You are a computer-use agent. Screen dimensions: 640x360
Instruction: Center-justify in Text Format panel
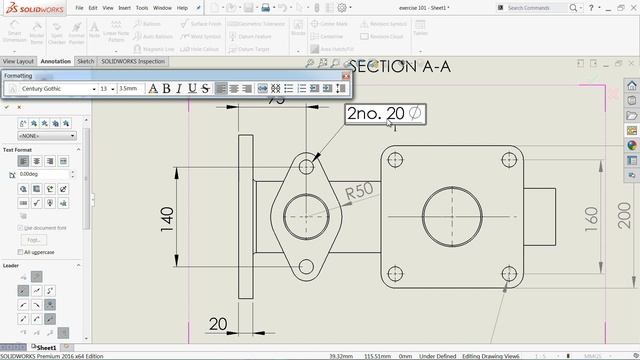pos(37,161)
